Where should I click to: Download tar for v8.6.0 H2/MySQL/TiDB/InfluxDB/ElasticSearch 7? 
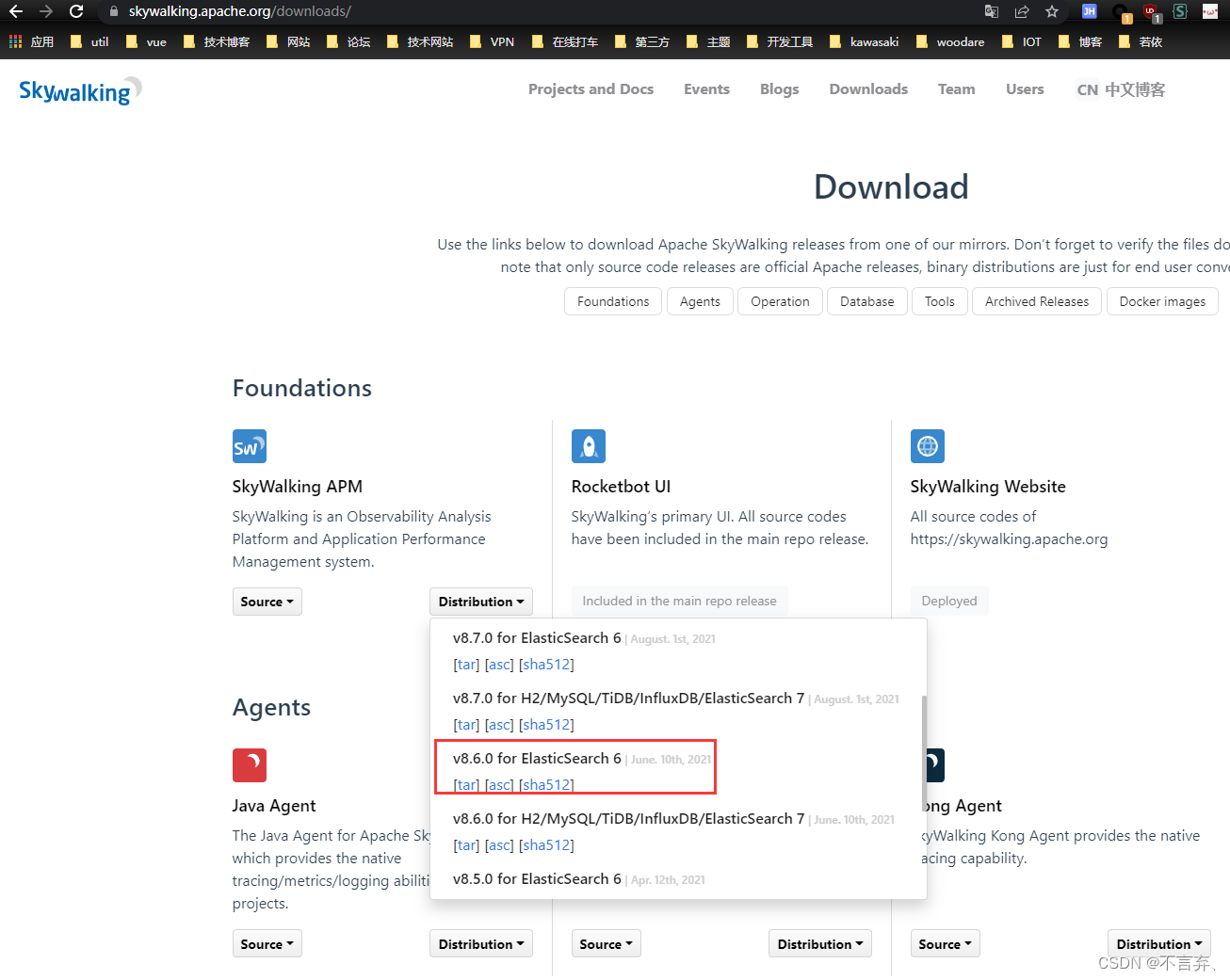click(467, 845)
